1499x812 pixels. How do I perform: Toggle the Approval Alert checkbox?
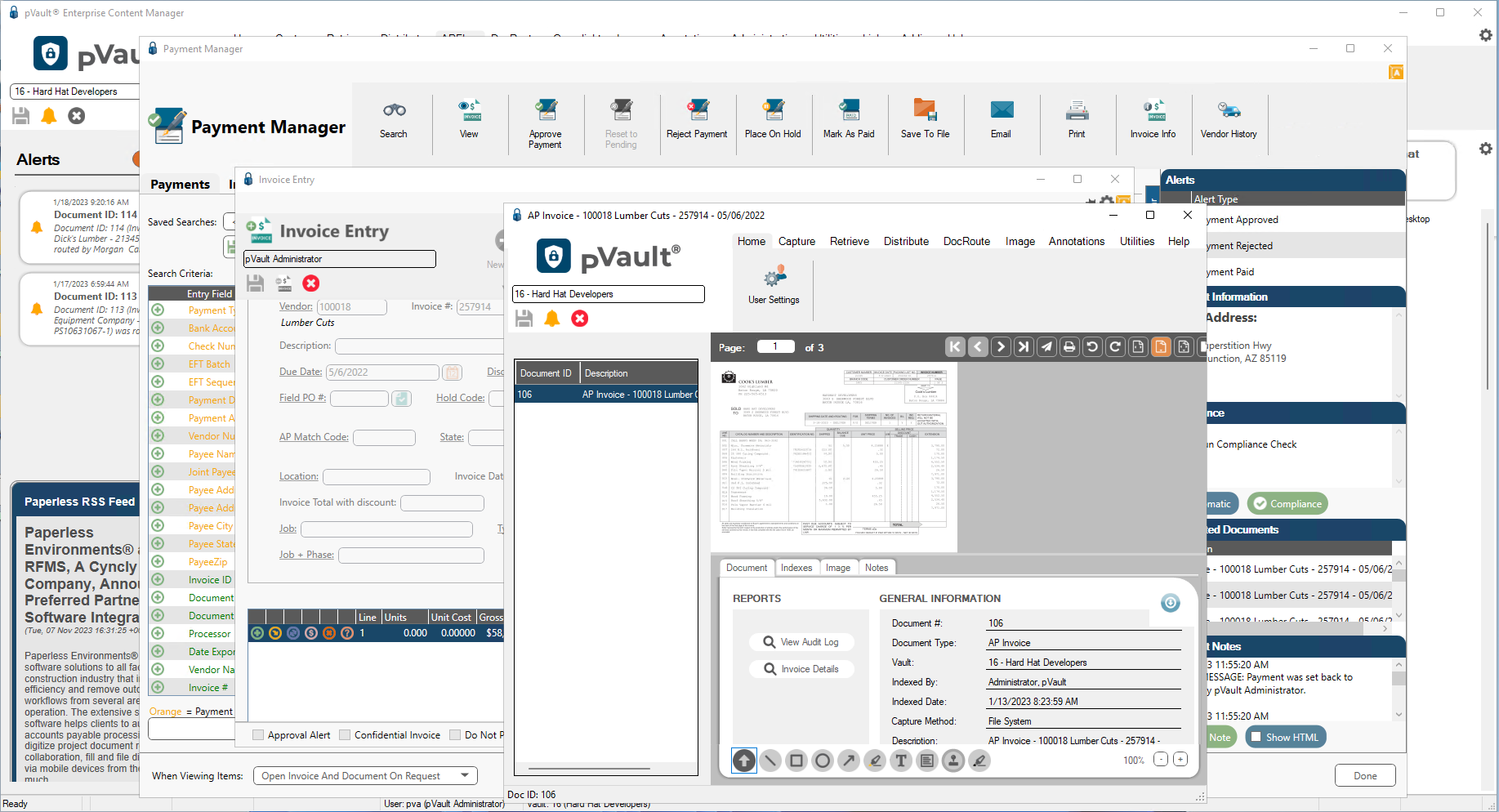tap(258, 735)
